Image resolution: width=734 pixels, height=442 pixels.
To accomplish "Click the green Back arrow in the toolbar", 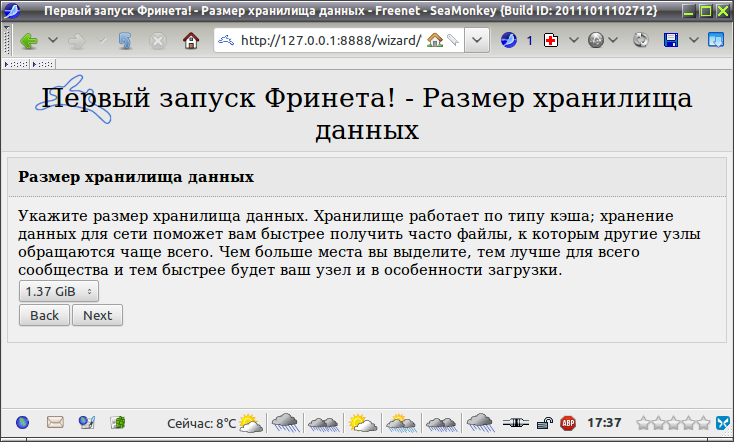I will pyautogui.click(x=29, y=41).
